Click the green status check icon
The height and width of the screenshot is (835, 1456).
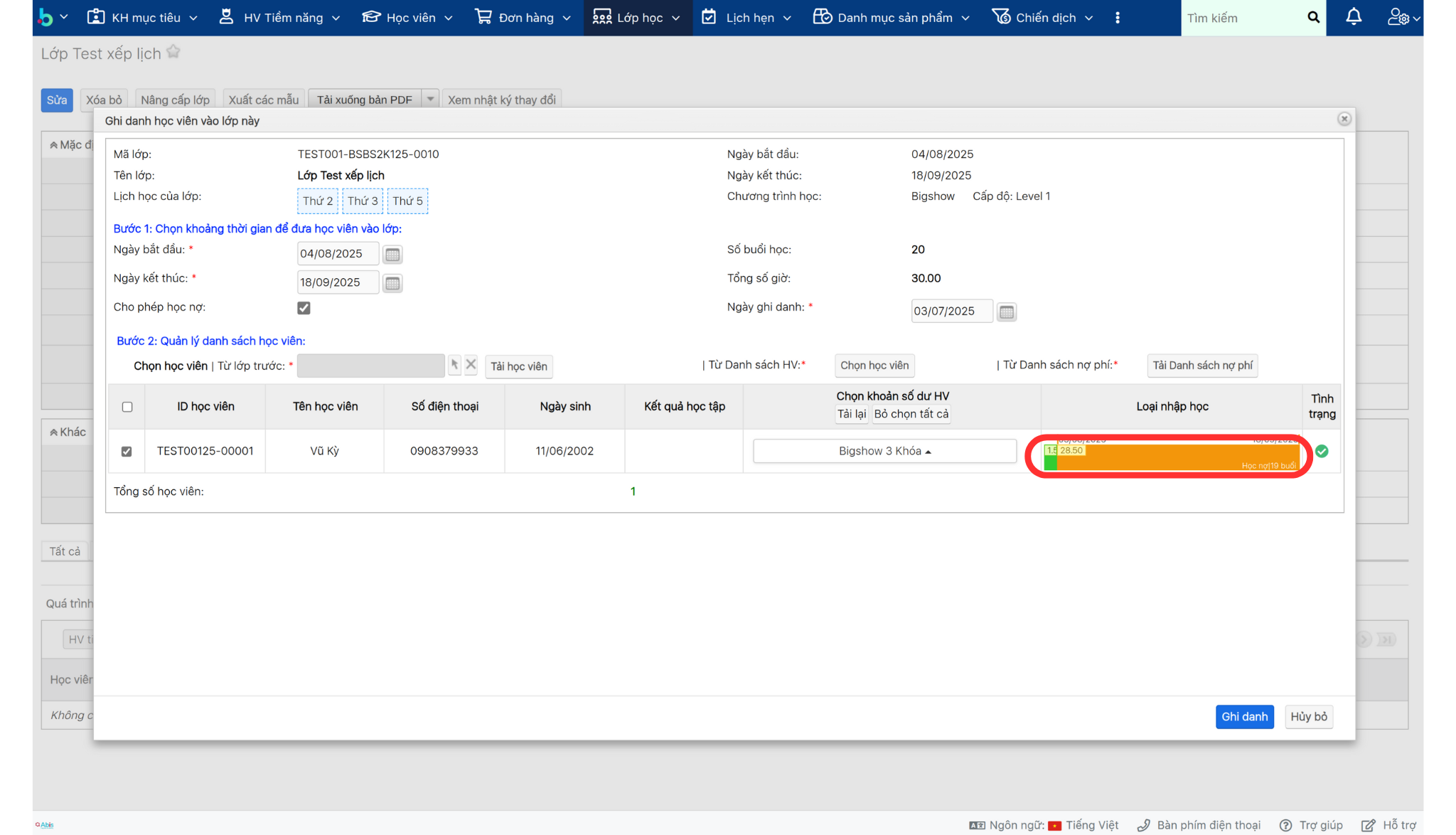point(1322,451)
